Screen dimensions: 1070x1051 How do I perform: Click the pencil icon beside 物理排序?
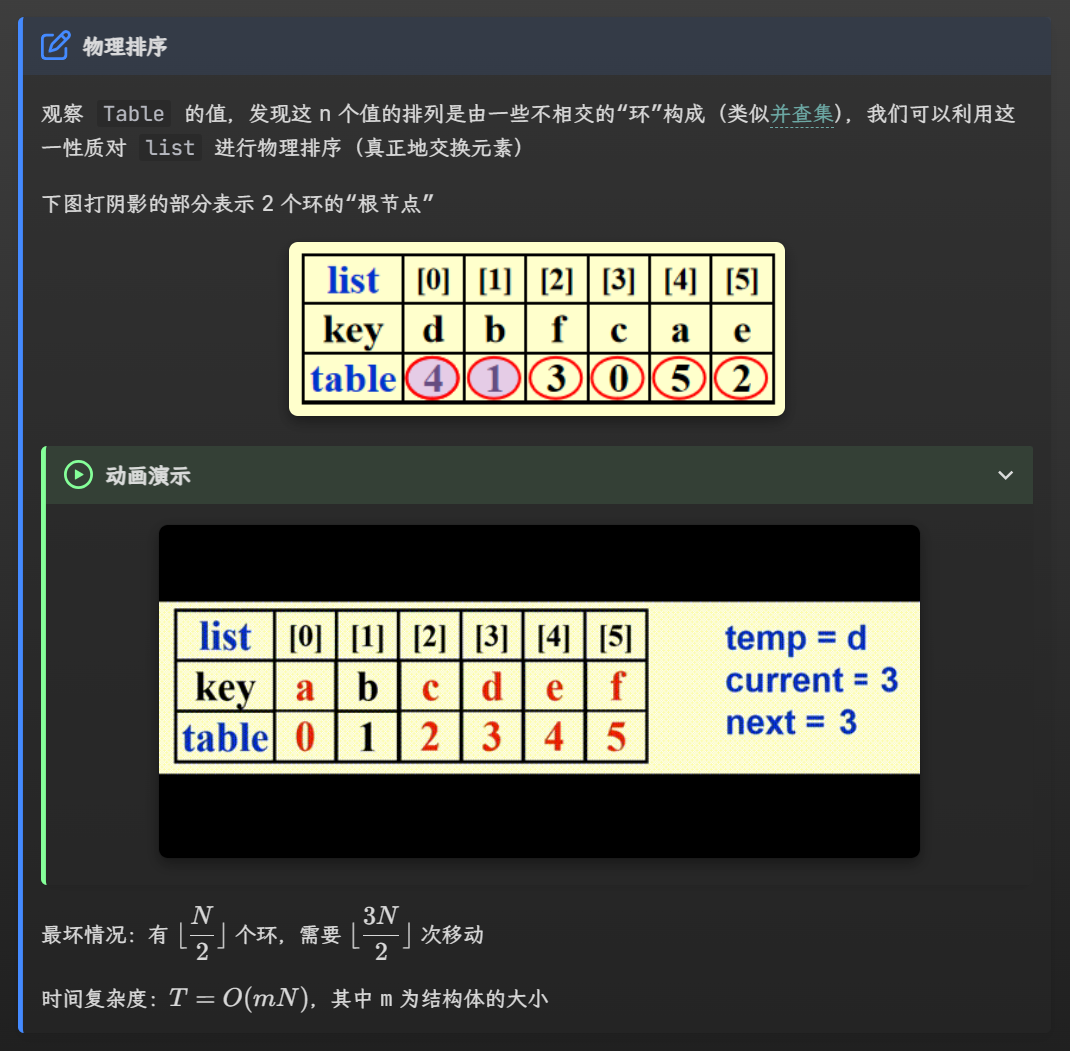pyautogui.click(x=55, y=46)
